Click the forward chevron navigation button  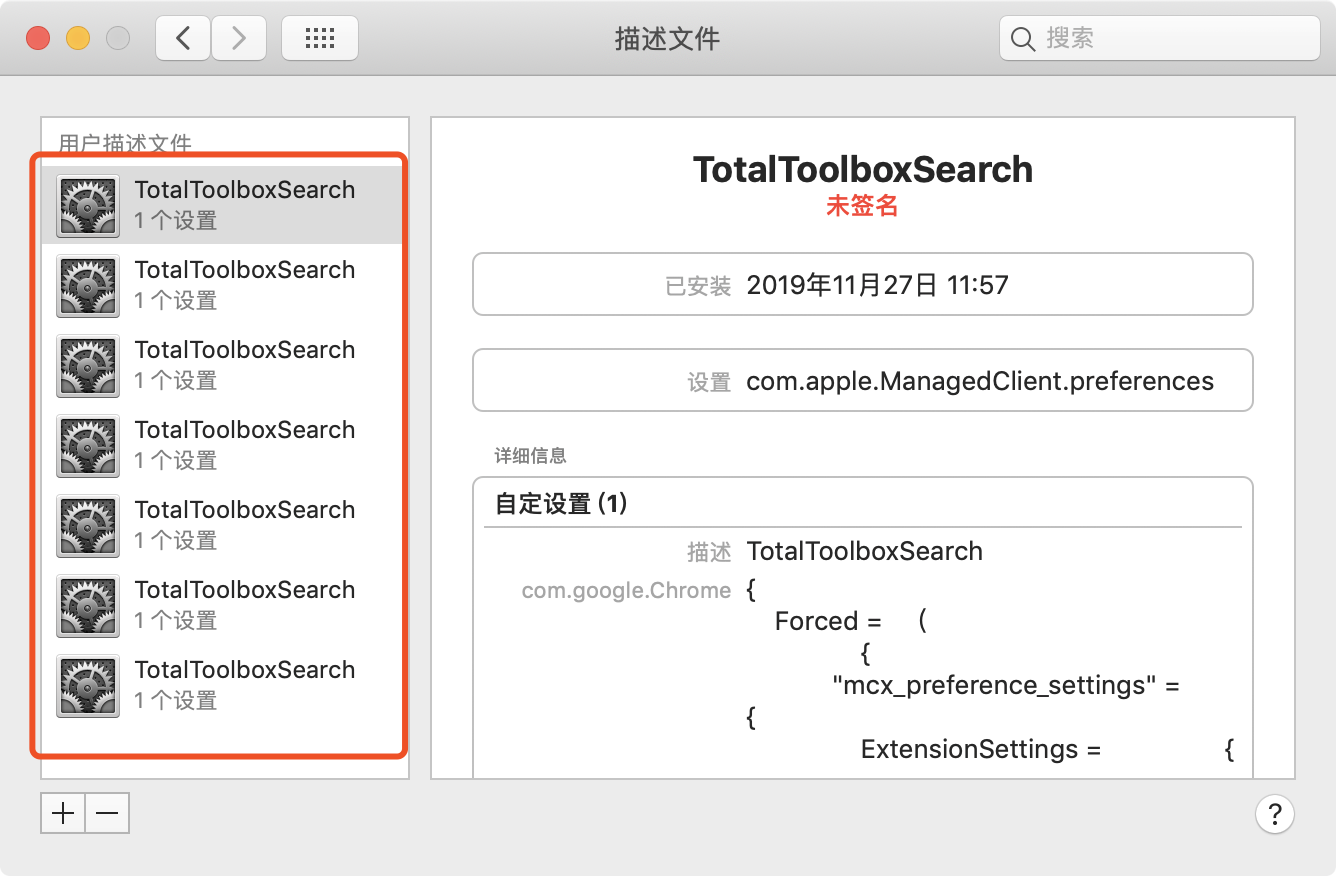point(238,38)
